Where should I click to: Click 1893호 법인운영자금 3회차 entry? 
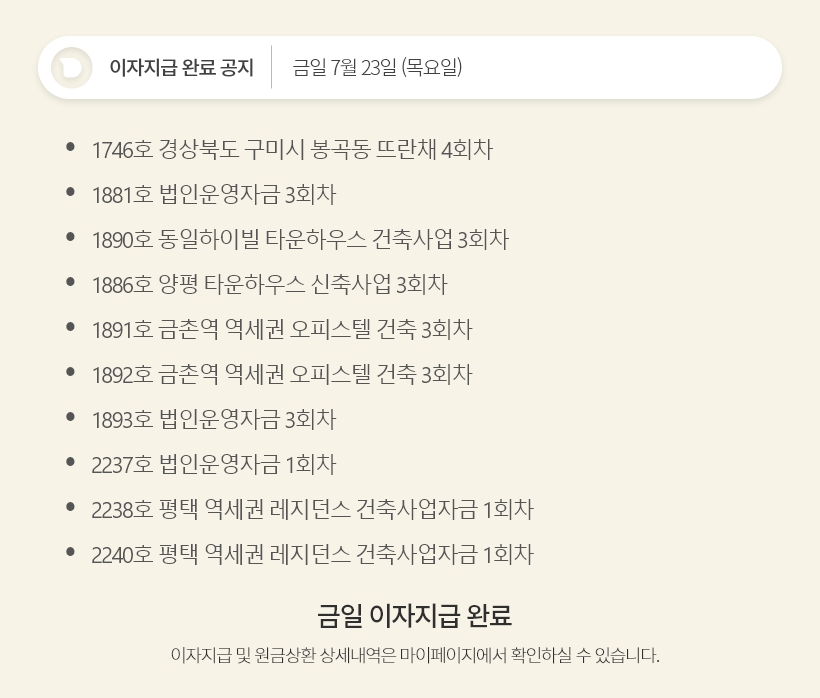click(213, 420)
